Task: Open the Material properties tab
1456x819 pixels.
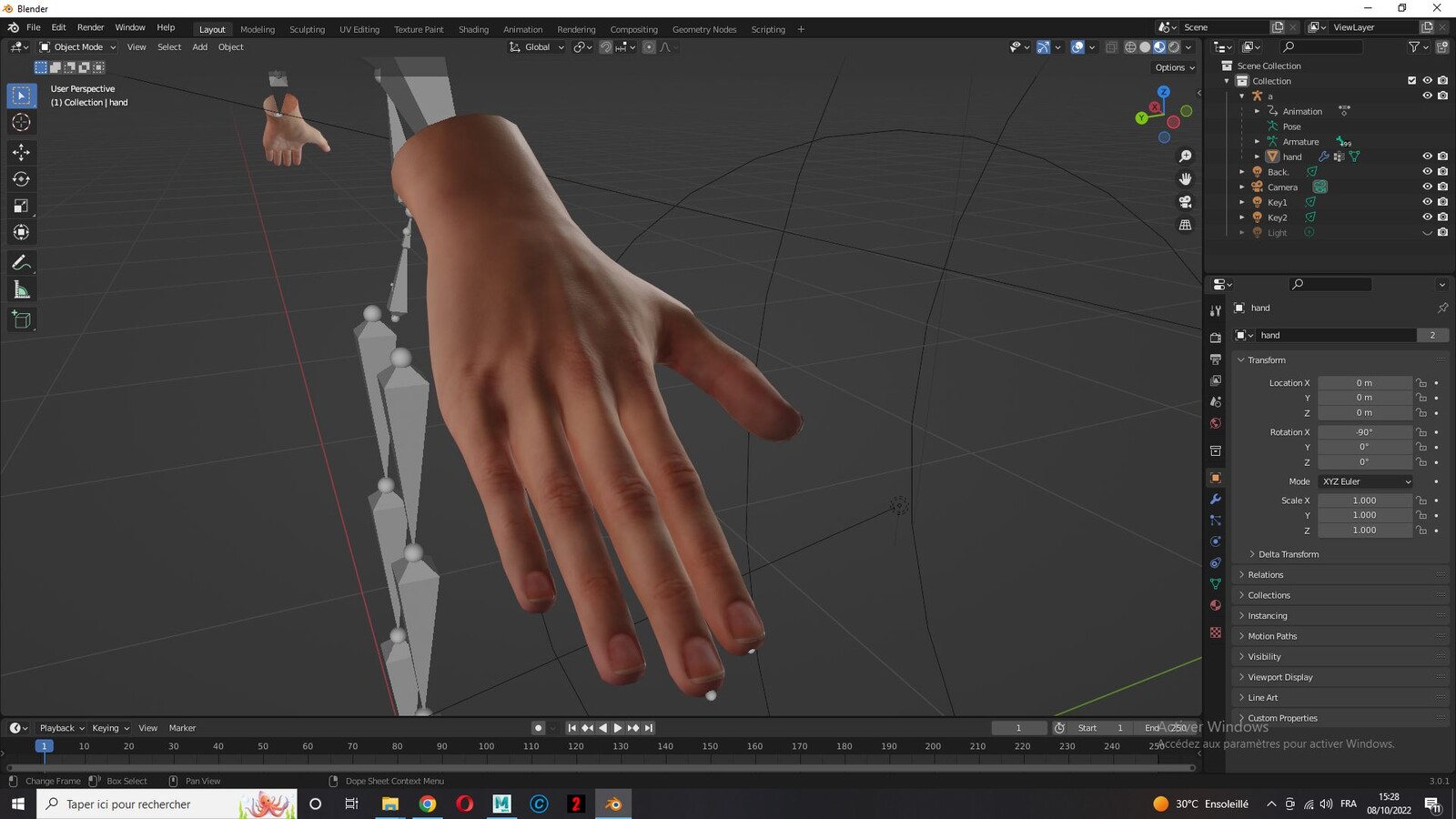Action: tap(1216, 605)
